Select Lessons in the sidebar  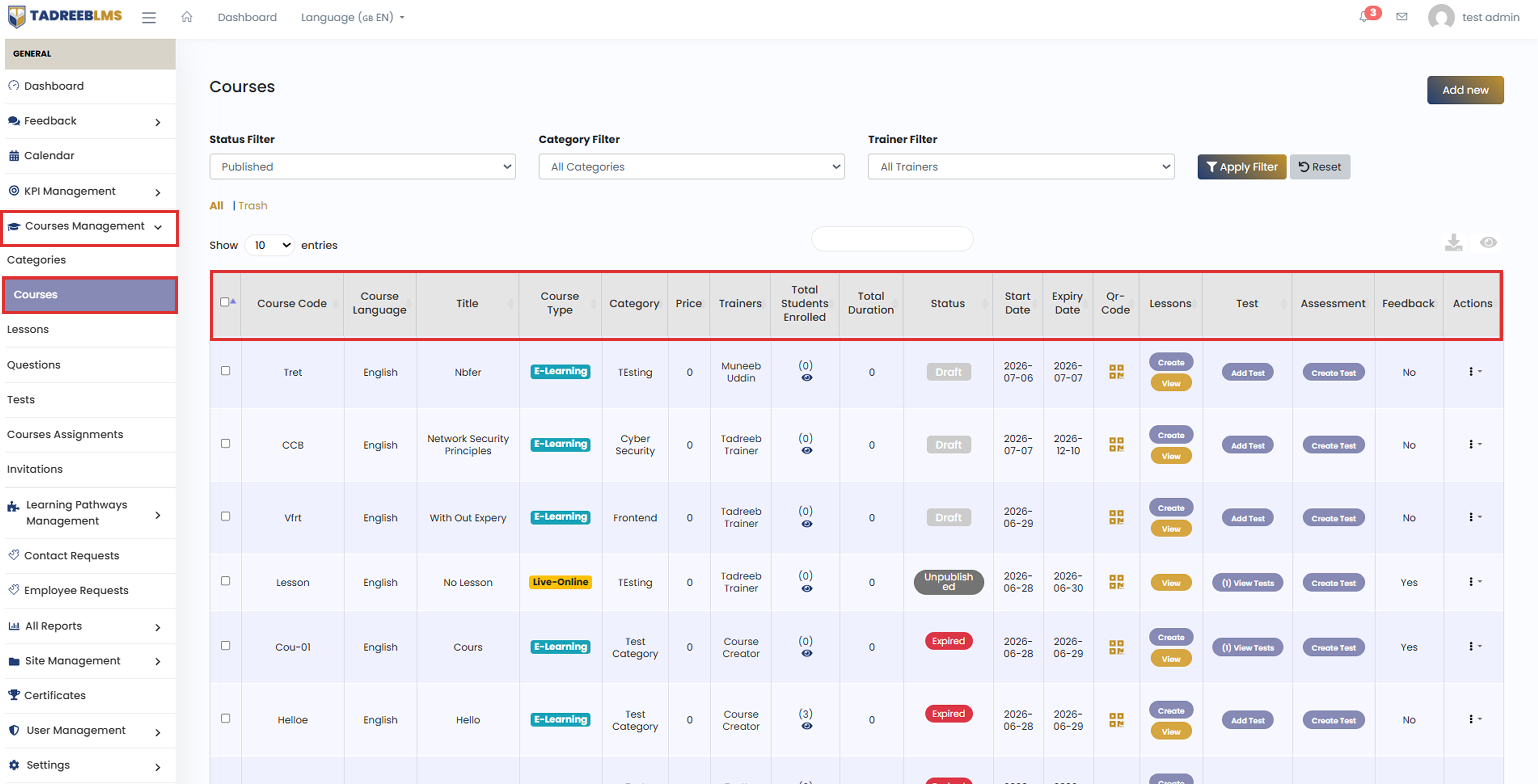click(90, 329)
